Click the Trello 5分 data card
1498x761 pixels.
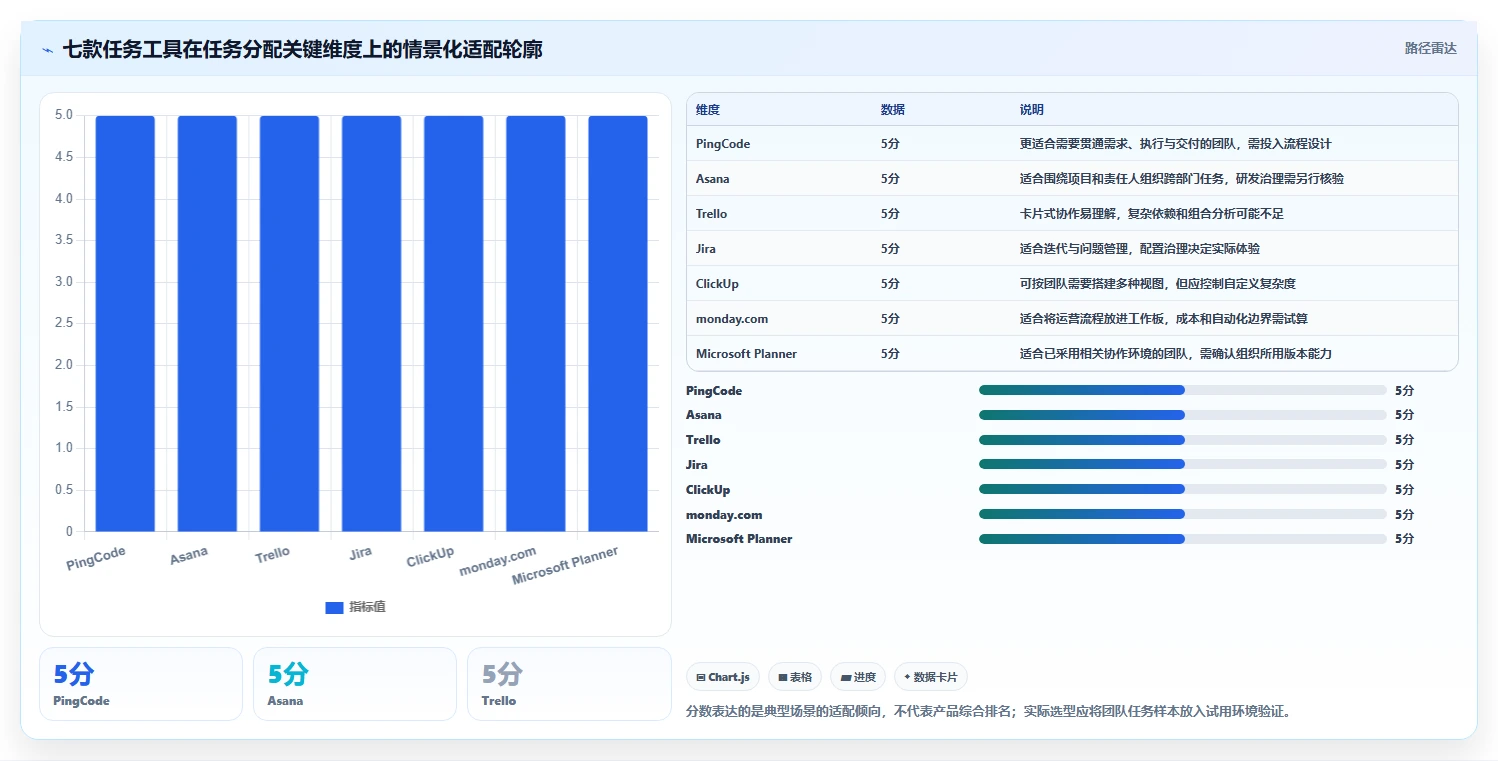coord(569,684)
